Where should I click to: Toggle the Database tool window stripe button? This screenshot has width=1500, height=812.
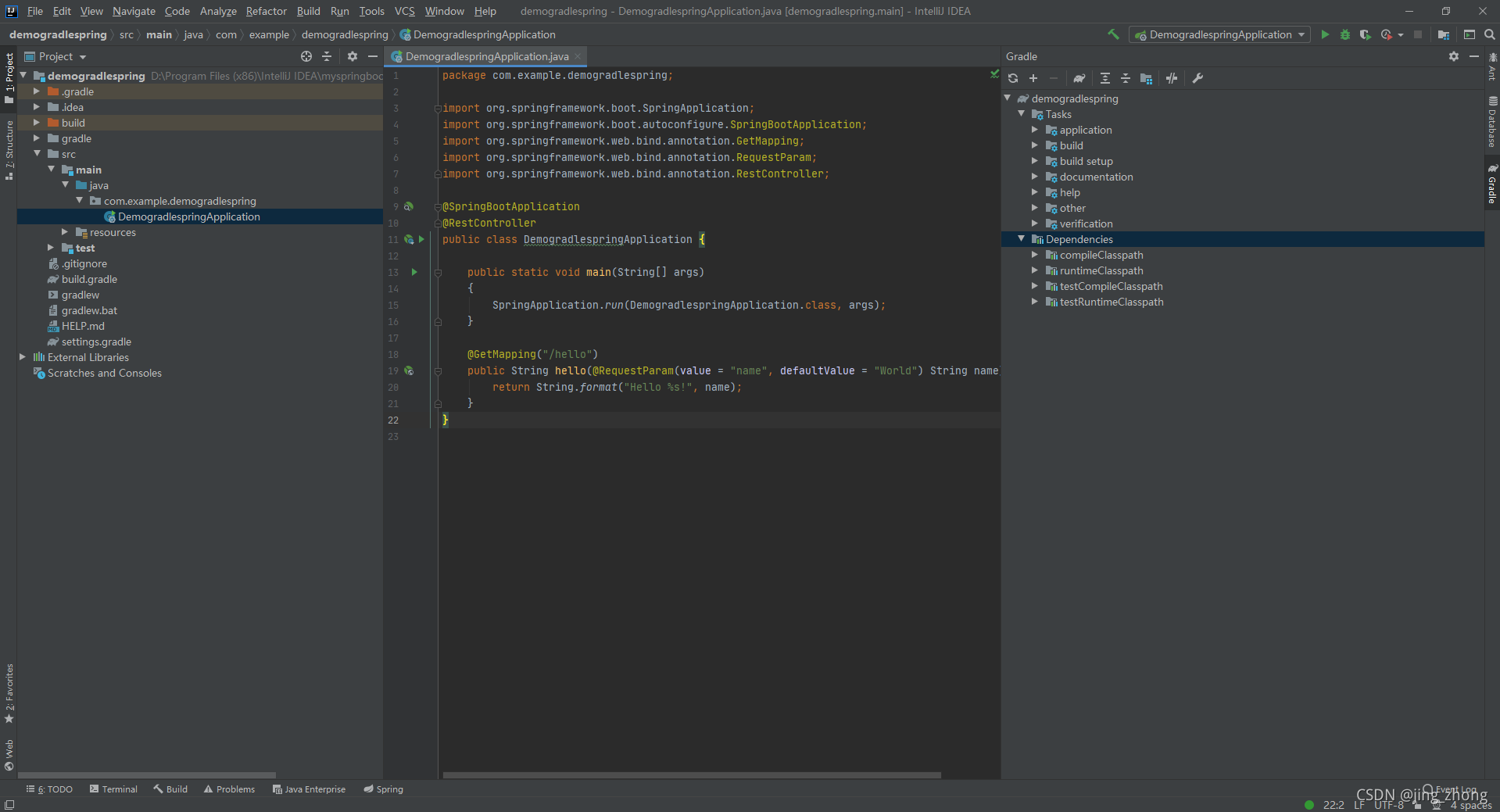pyautogui.click(x=1492, y=123)
